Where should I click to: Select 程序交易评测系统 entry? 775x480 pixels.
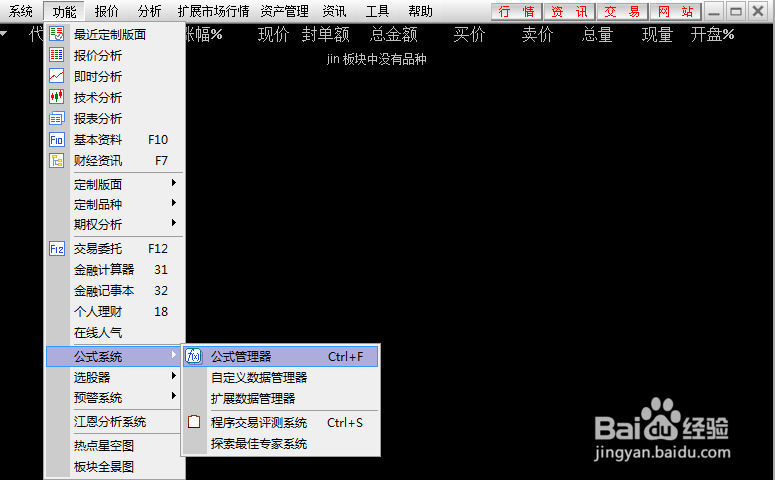281,423
